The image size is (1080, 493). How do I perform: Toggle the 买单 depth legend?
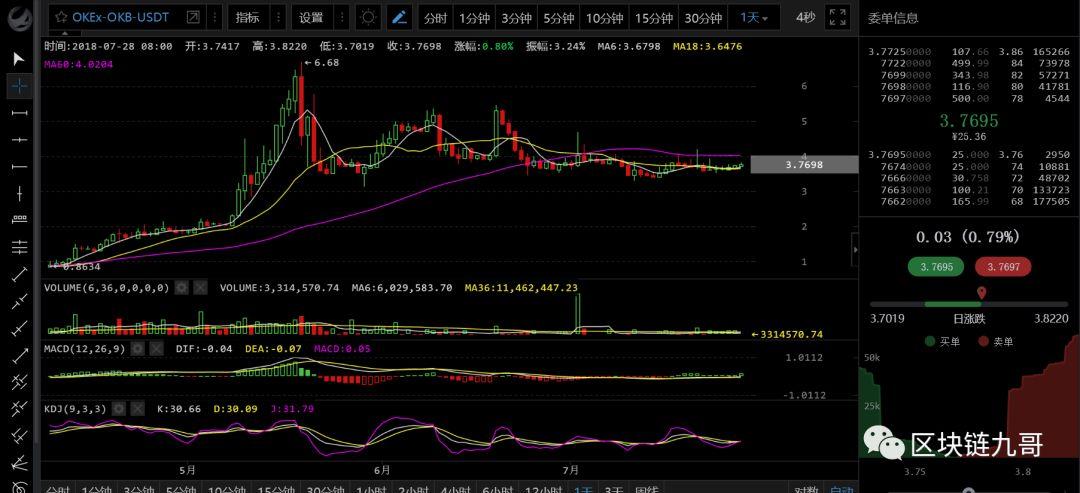pyautogui.click(x=943, y=342)
